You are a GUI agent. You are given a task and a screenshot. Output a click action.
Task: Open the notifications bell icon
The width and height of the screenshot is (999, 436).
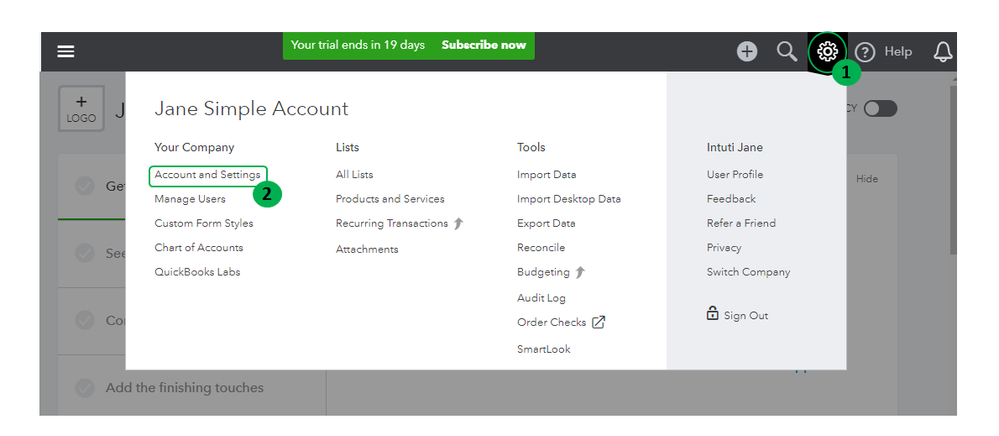(x=942, y=52)
